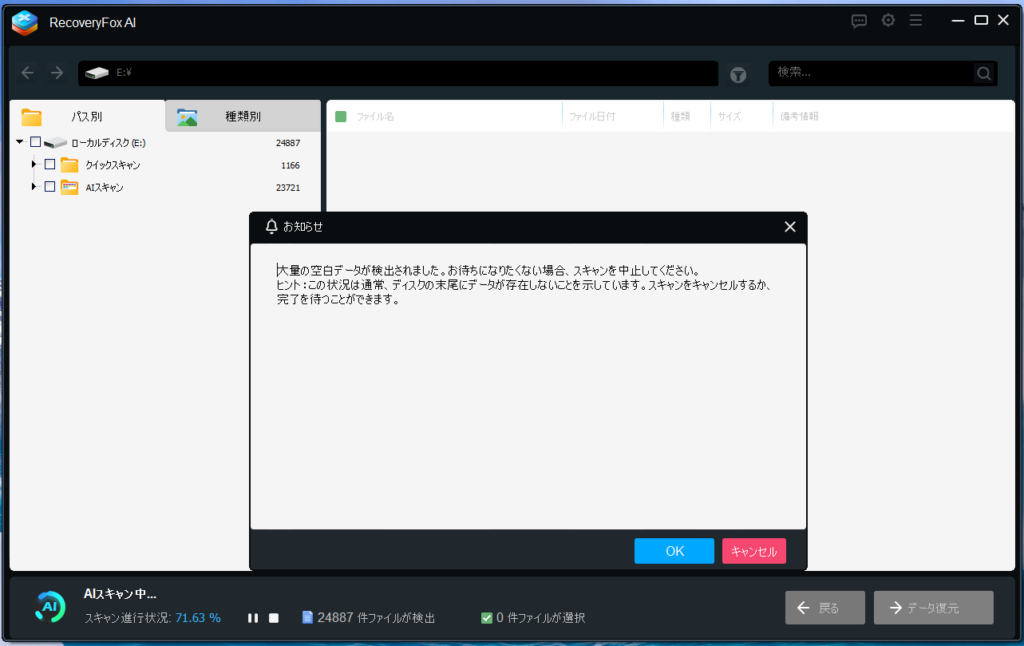Click the search magnifier icon
Screen dimensions: 1024x646
pyautogui.click(x=984, y=73)
